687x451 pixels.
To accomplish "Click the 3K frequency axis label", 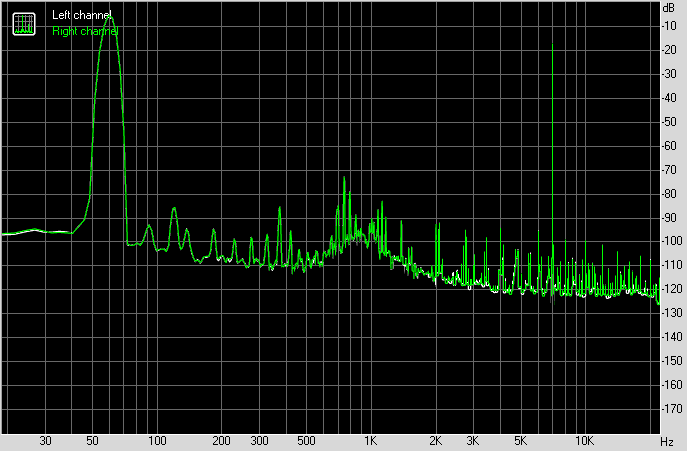I will (473, 440).
